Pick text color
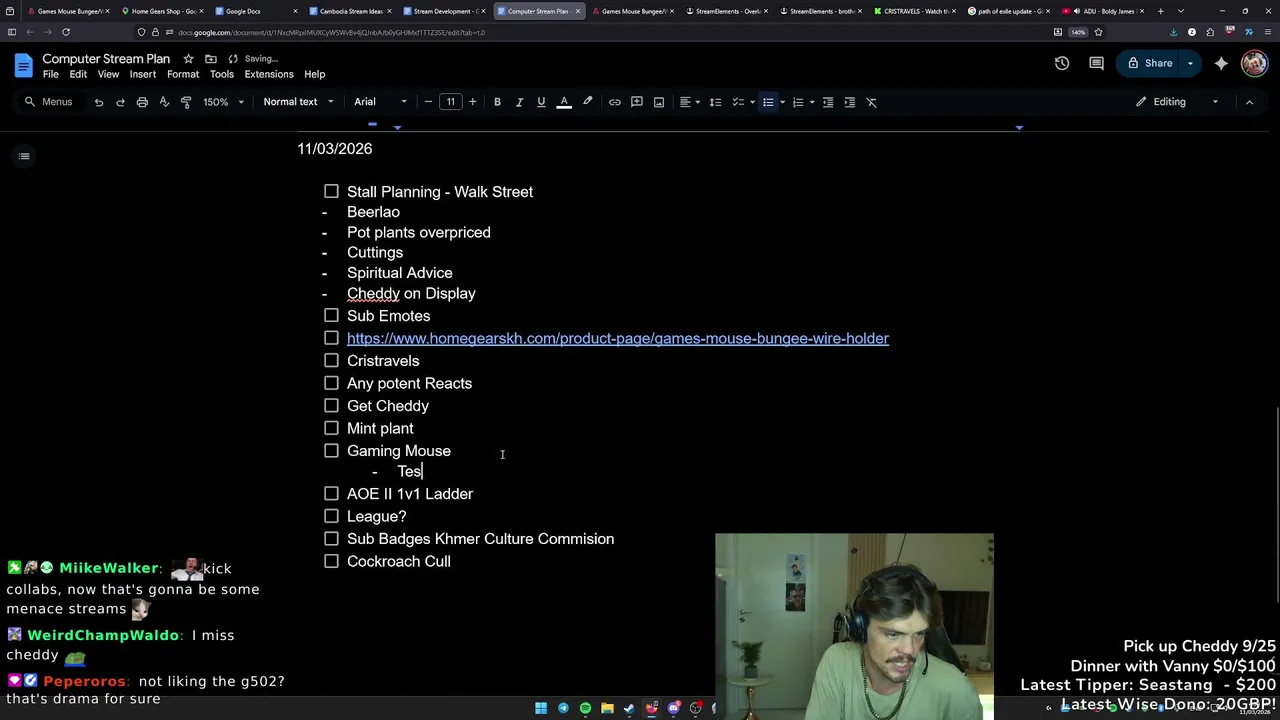Image resolution: width=1280 pixels, height=720 pixels. click(x=564, y=102)
